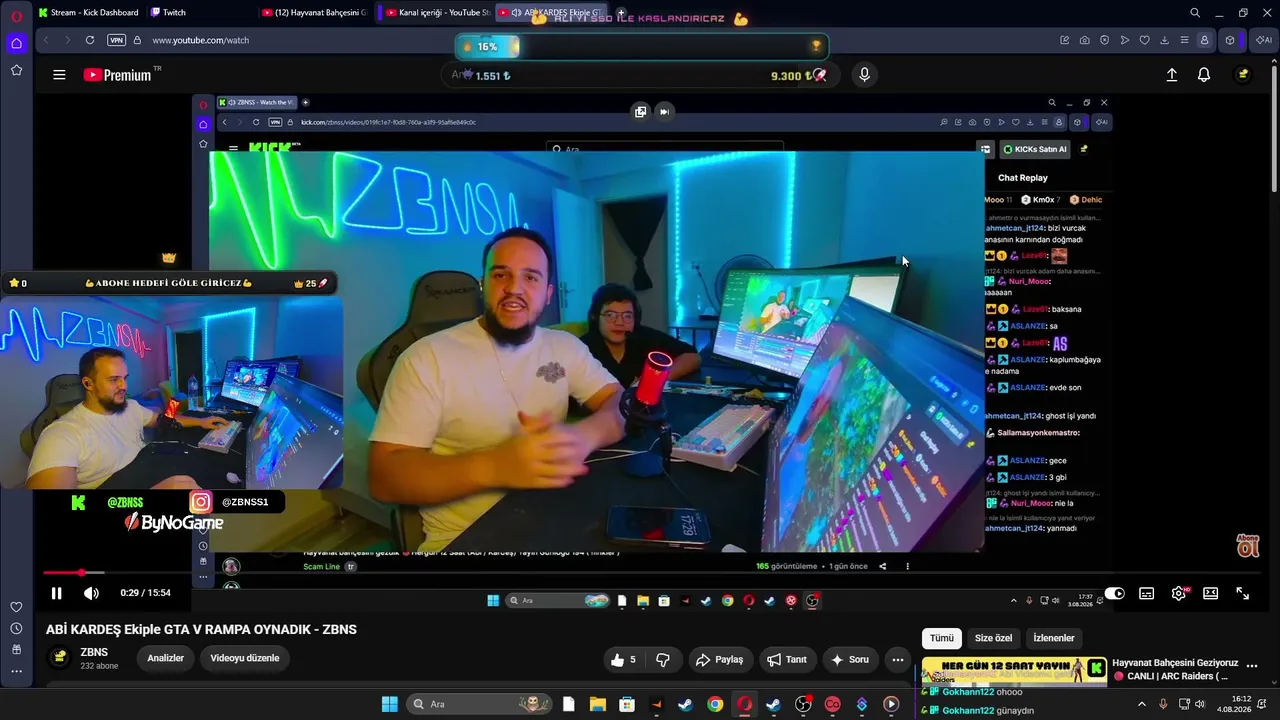Switch to theater mode

coord(1211,593)
